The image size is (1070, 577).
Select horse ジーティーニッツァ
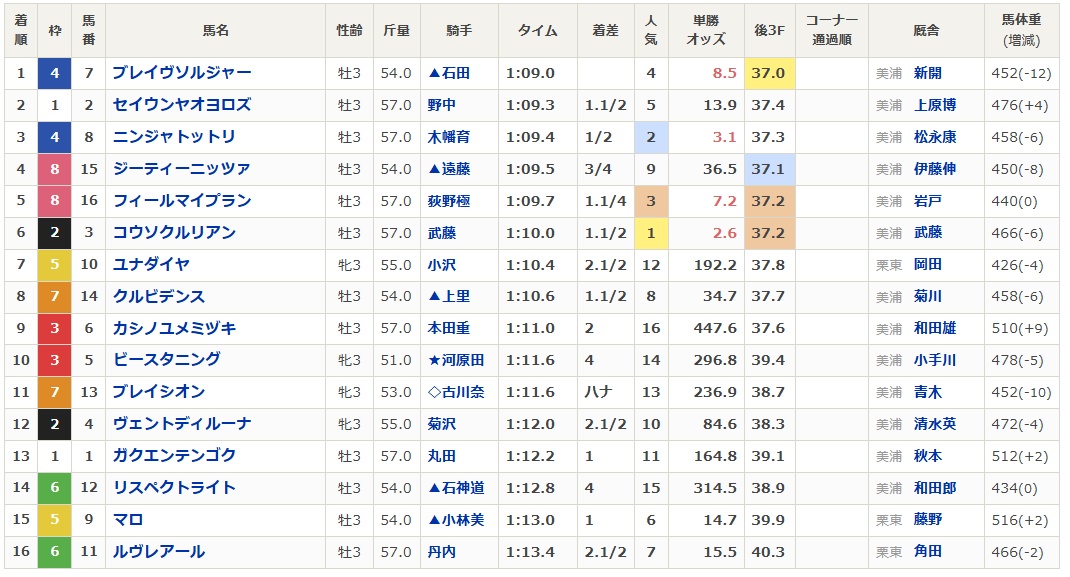[x=181, y=169]
